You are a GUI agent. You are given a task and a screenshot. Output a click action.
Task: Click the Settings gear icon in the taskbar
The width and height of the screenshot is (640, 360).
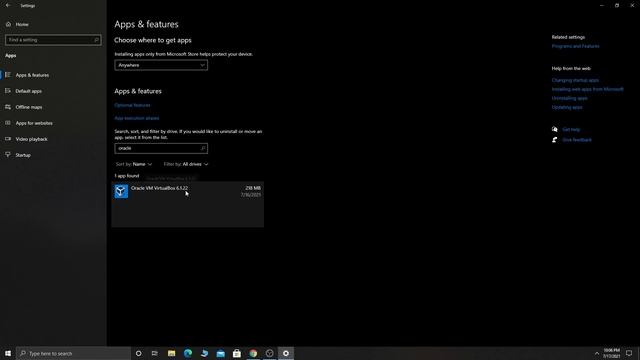[286, 353]
